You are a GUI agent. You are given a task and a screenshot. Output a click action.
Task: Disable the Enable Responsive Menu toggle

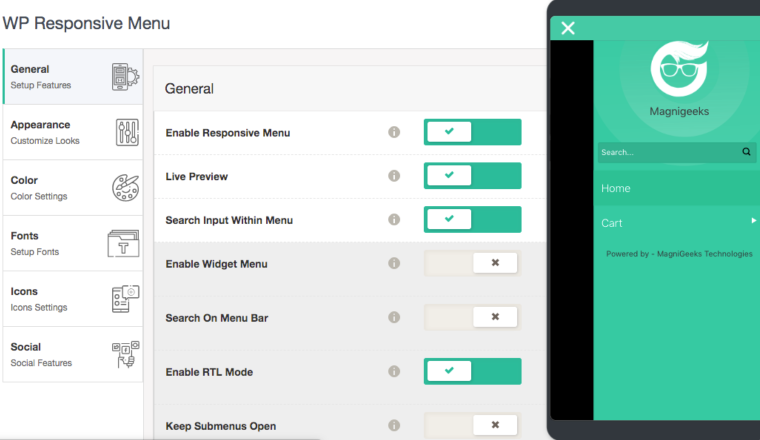pos(473,132)
